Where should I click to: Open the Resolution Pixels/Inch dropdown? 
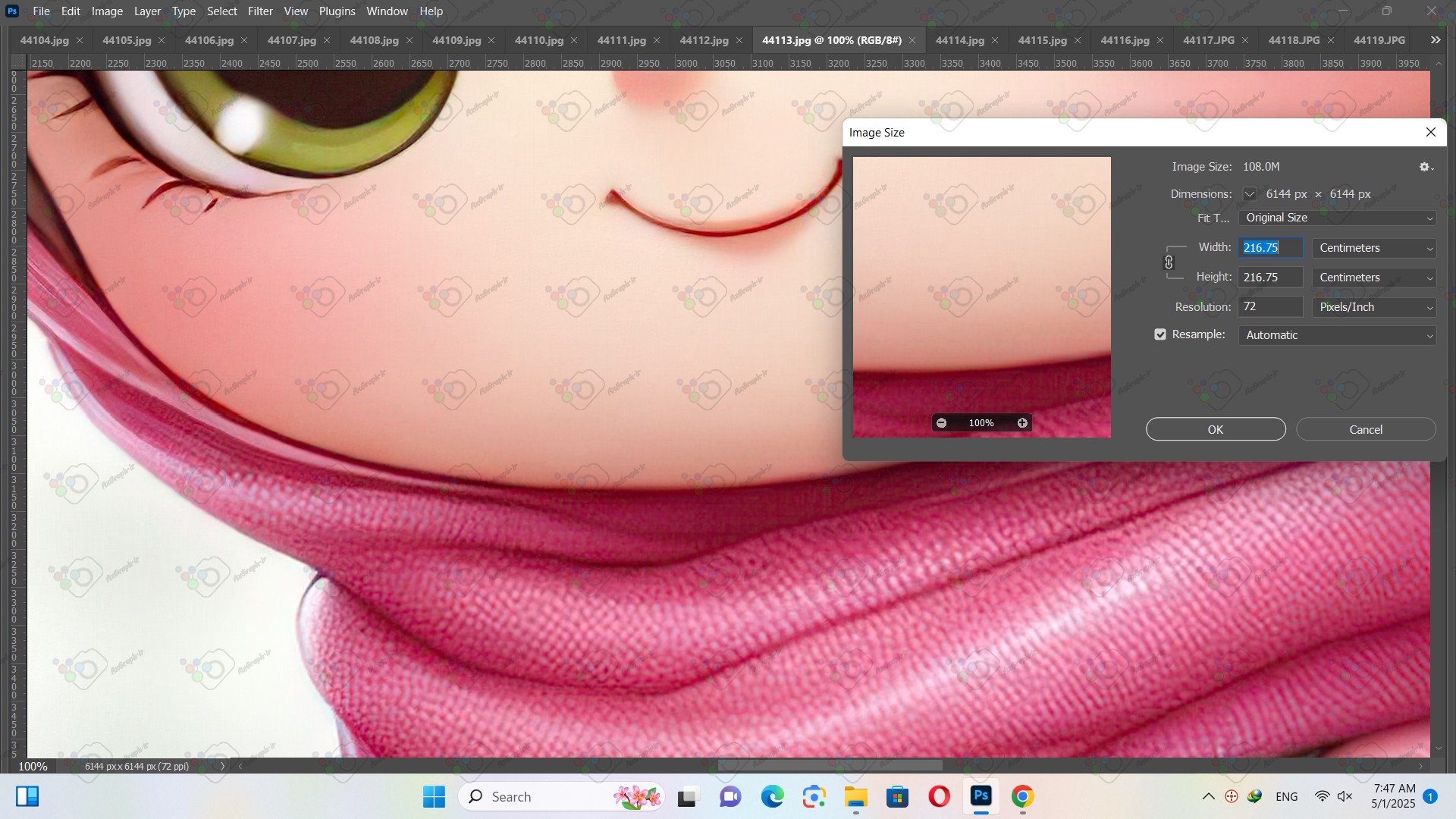coord(1374,307)
